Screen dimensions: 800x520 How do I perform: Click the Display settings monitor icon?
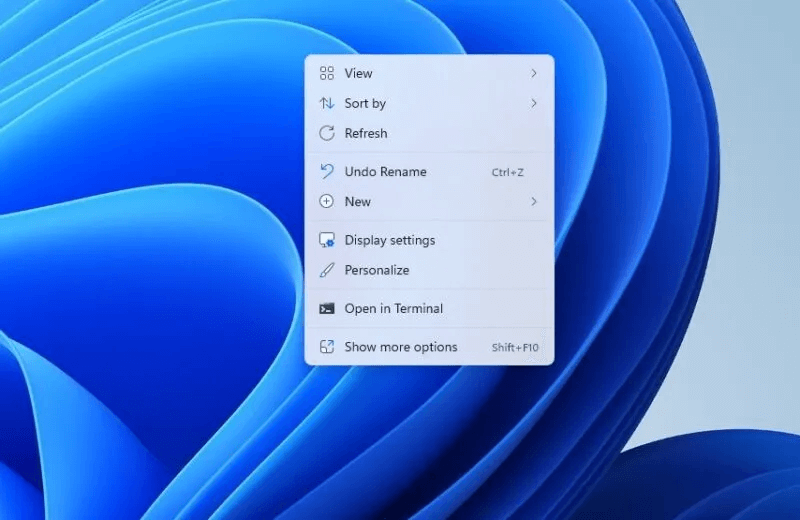point(327,240)
